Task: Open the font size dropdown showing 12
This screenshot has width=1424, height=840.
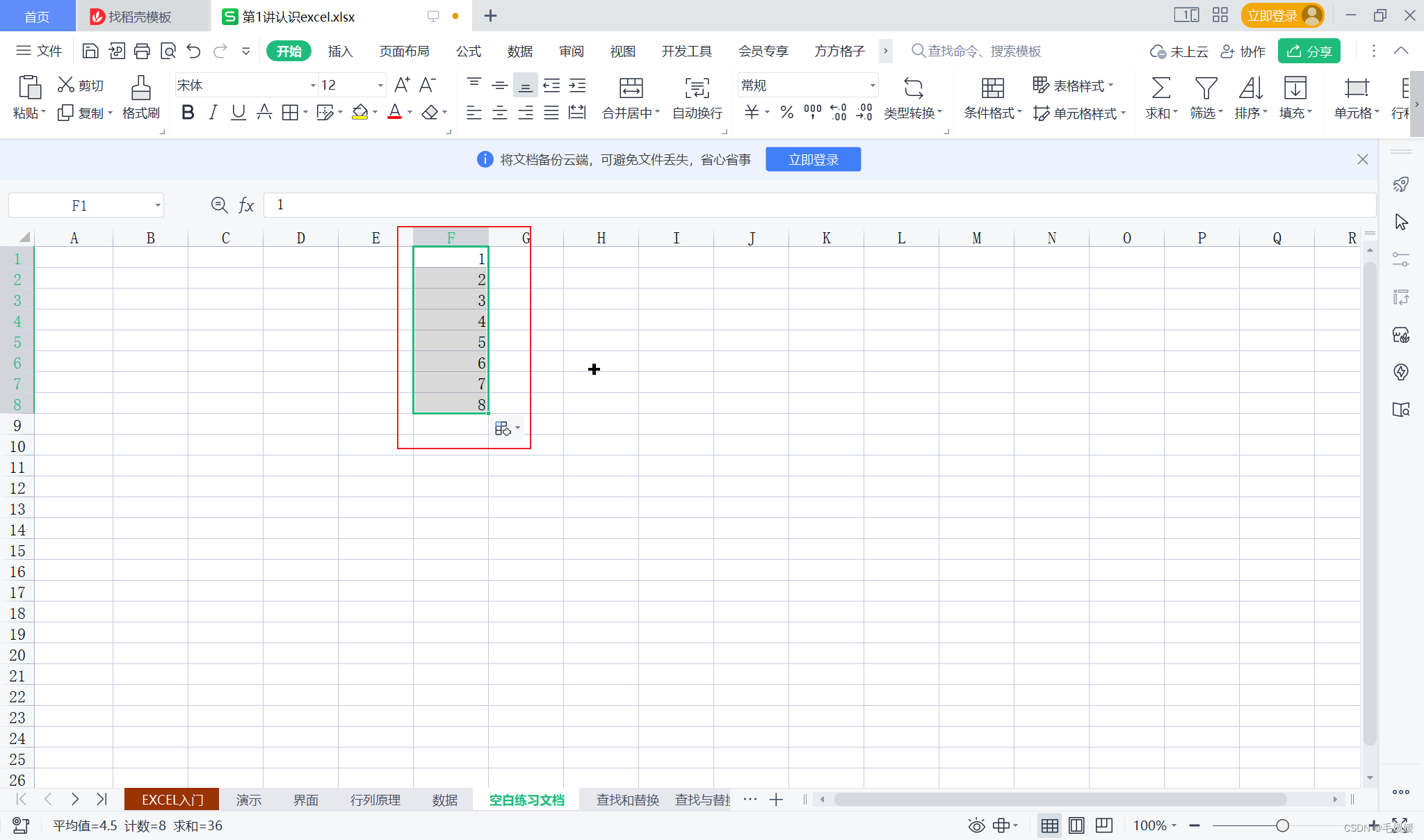Action: click(x=380, y=86)
